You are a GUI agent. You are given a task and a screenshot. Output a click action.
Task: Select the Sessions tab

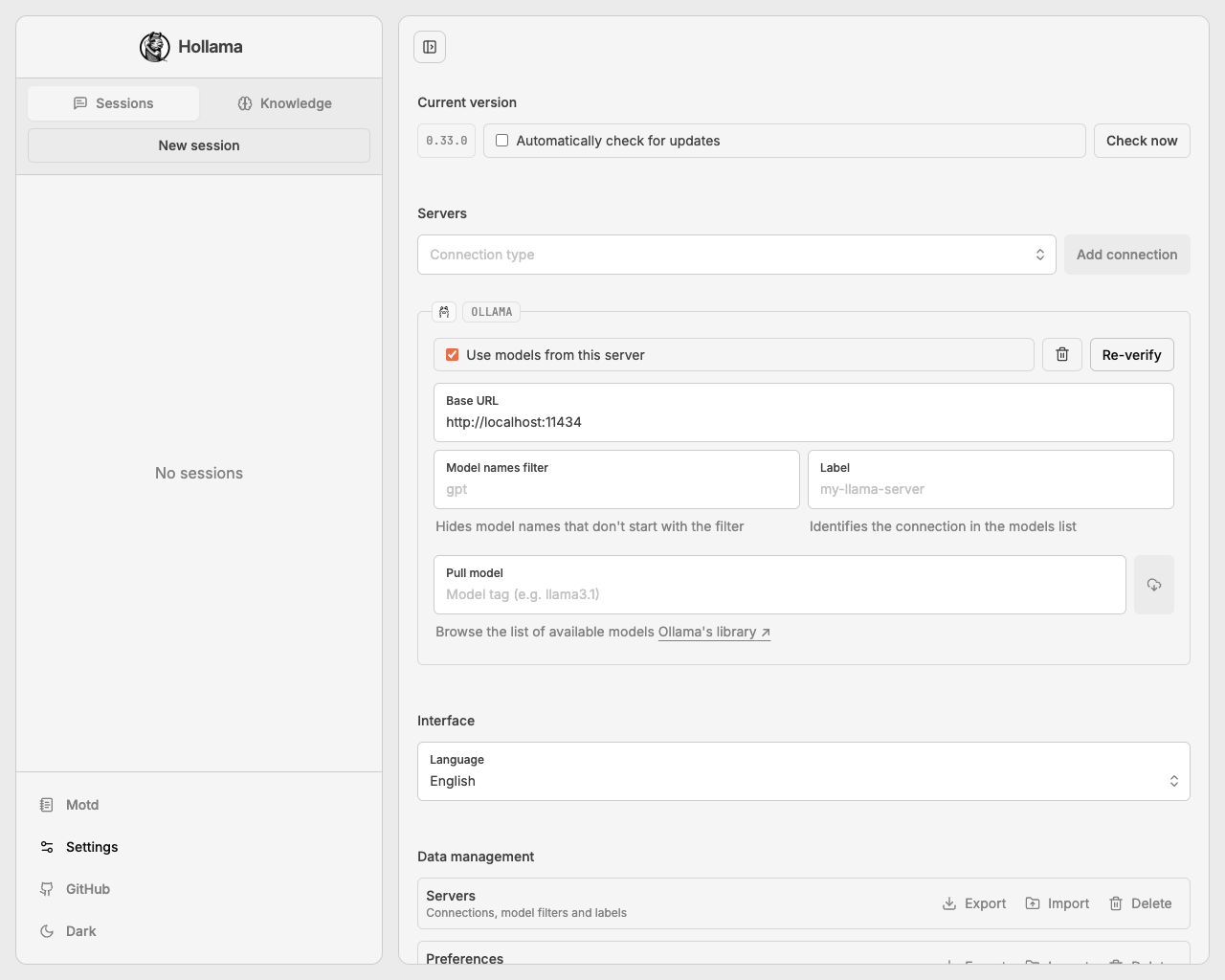click(114, 103)
